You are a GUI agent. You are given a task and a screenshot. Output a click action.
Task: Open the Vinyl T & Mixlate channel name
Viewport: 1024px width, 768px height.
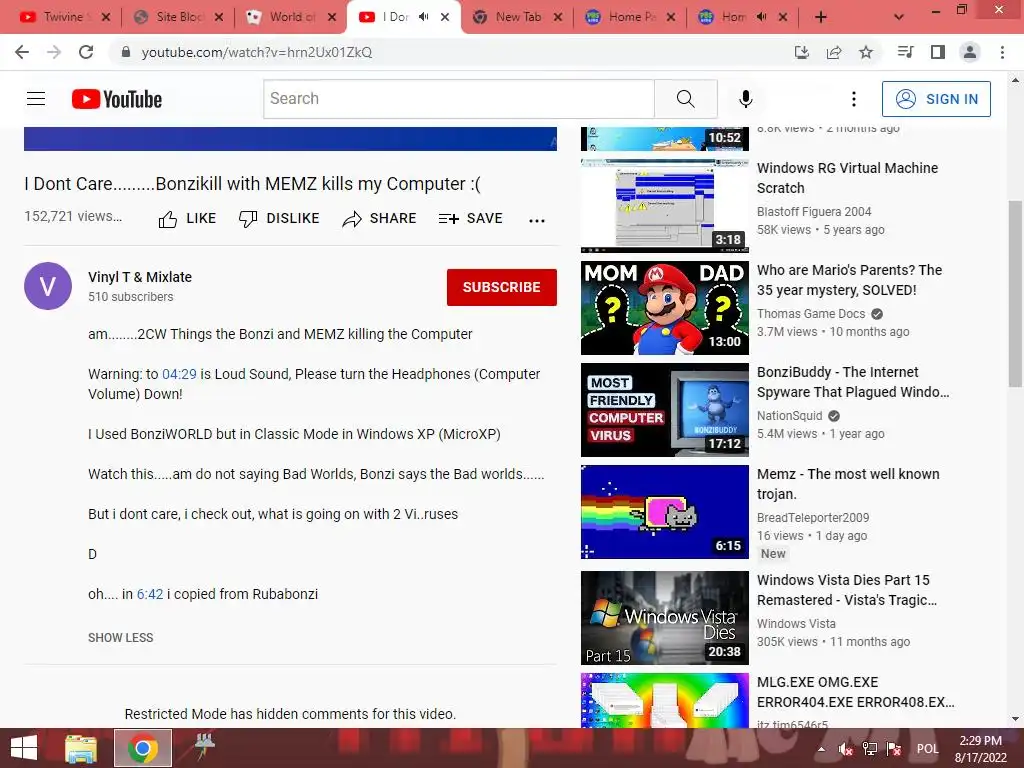pyautogui.click(x=140, y=277)
